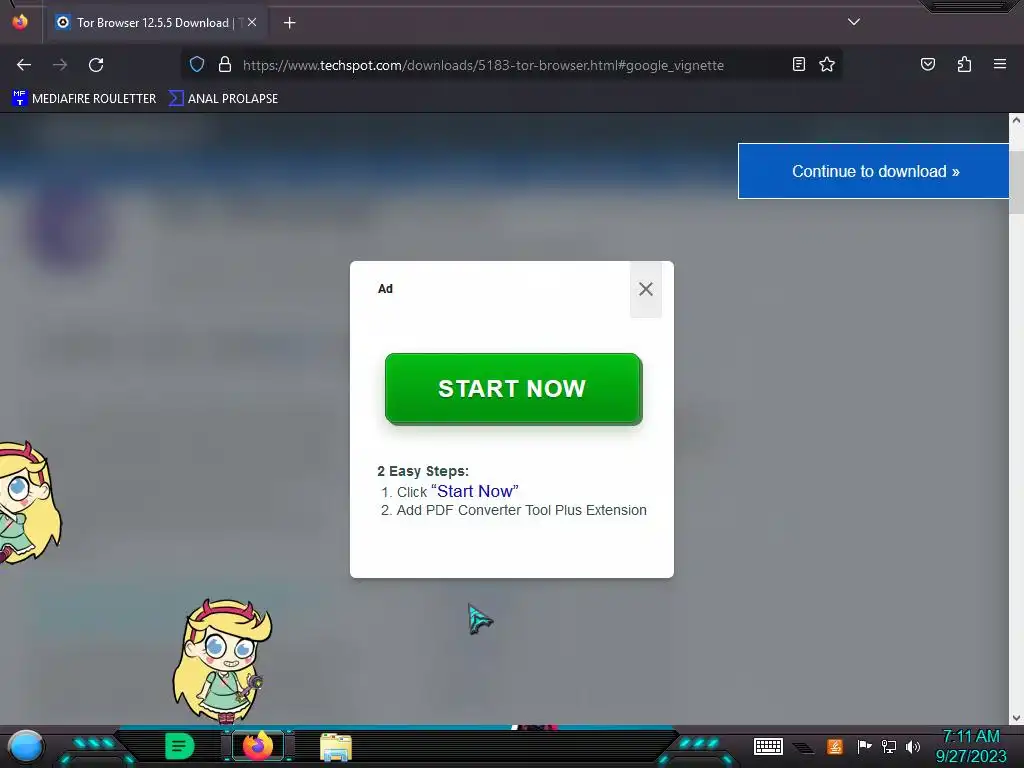Click the Ad label in popup
This screenshot has height=768, width=1024.
click(x=385, y=289)
